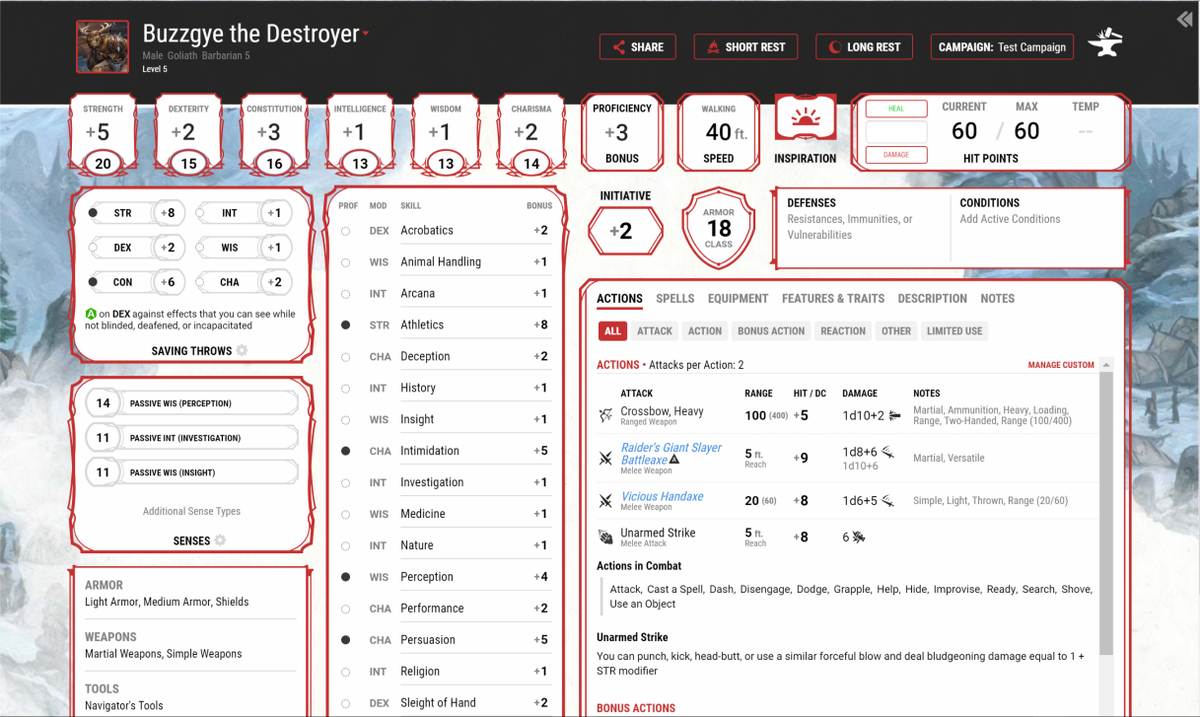Filter actions by Bonus Action

click(771, 331)
